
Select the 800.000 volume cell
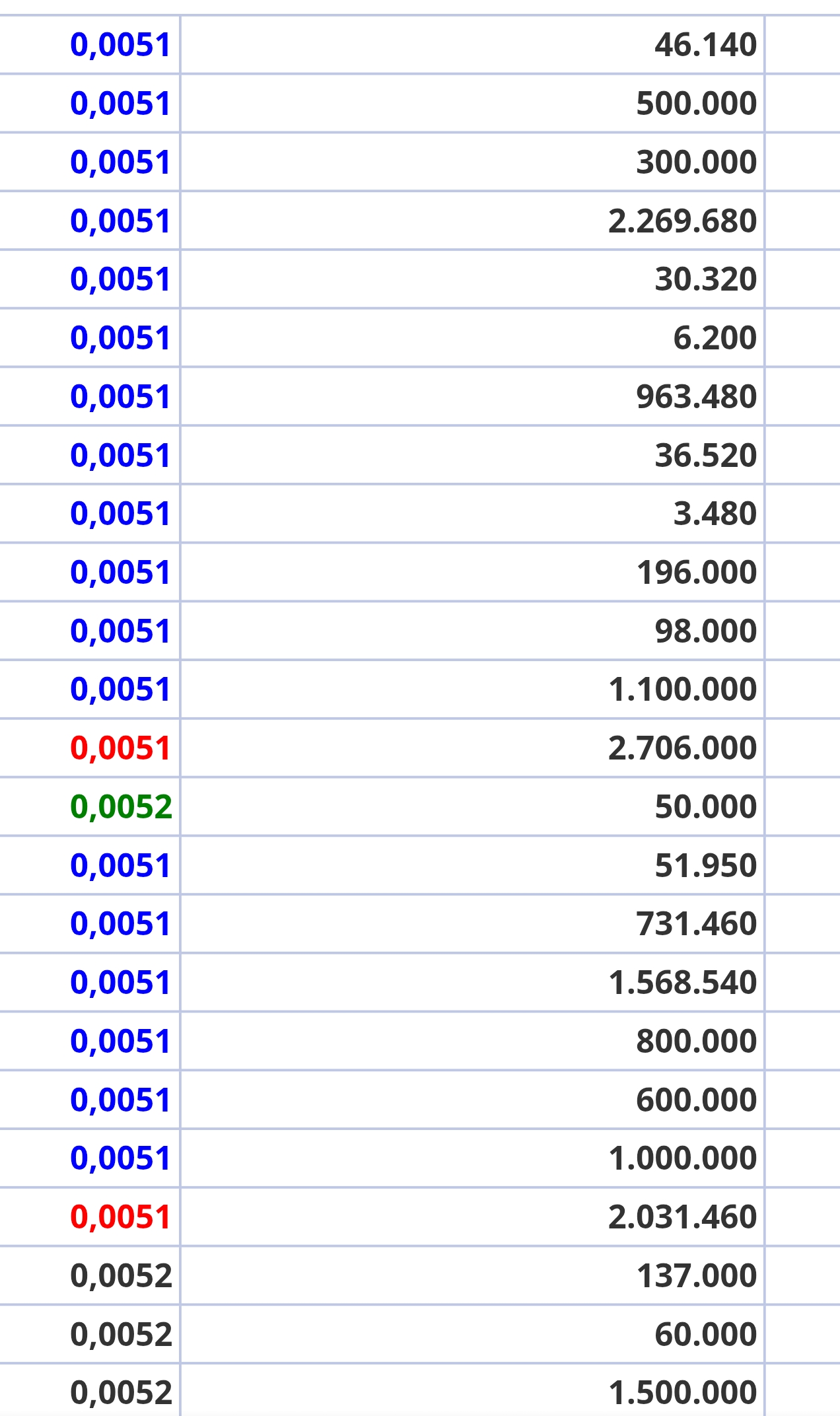coord(472,1041)
